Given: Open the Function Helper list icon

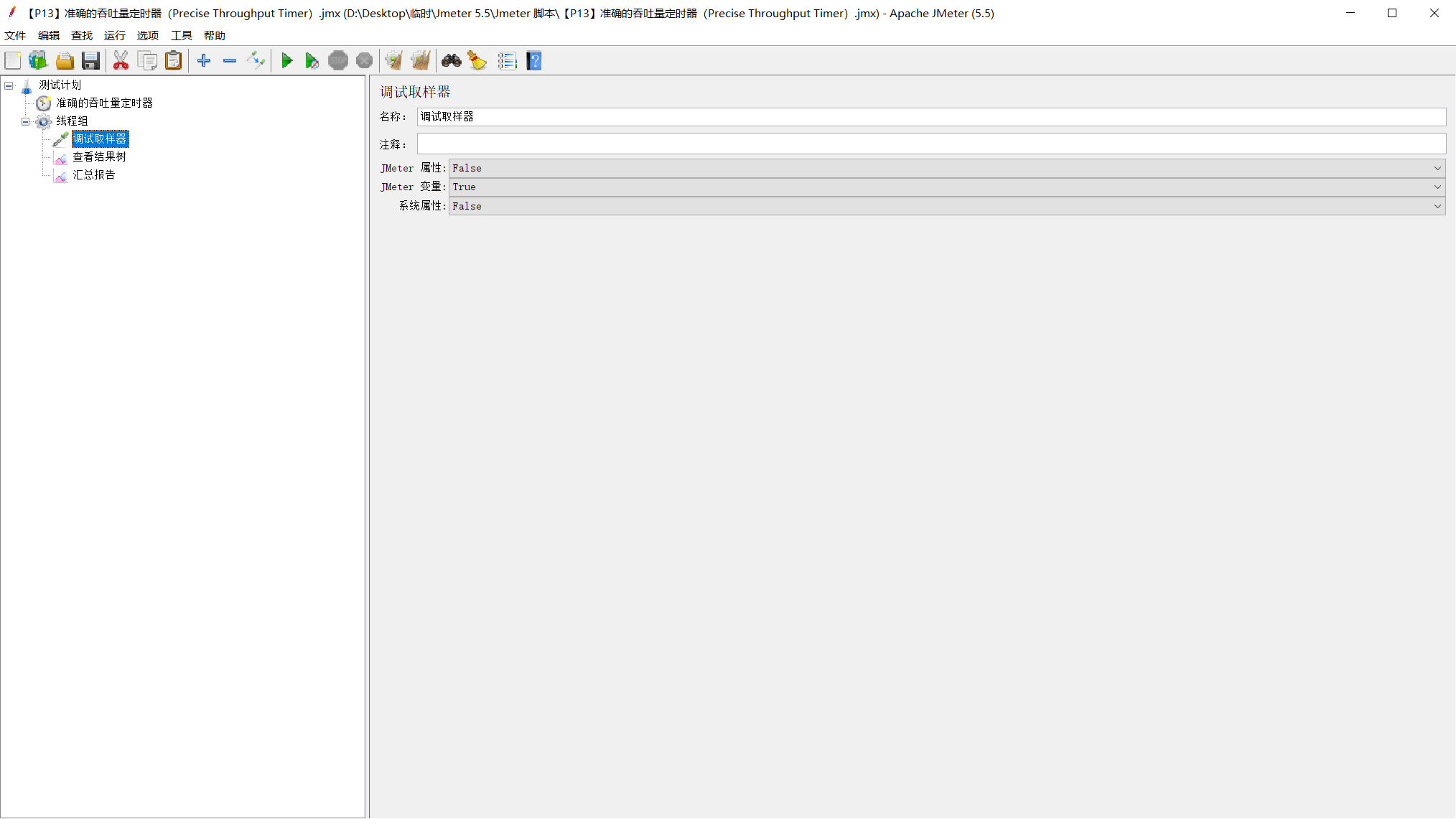Looking at the screenshot, I should click(x=508, y=61).
